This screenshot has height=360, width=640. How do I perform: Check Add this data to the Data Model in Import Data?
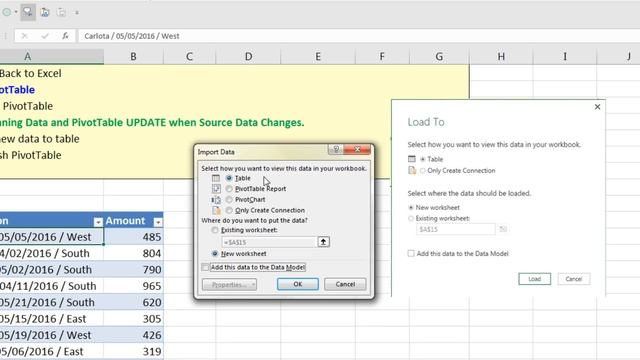coord(205,267)
